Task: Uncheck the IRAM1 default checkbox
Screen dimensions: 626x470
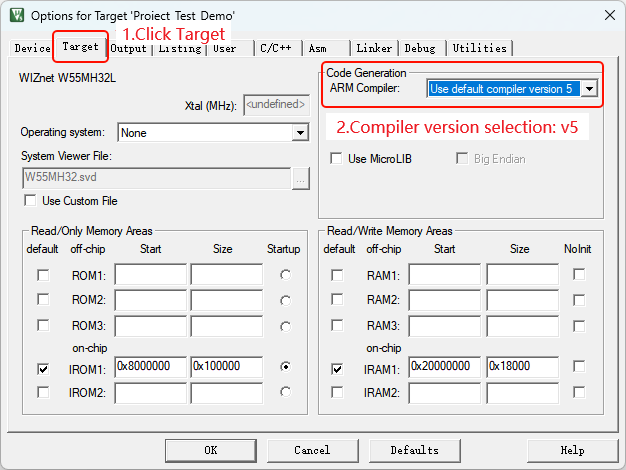Action: (337, 369)
